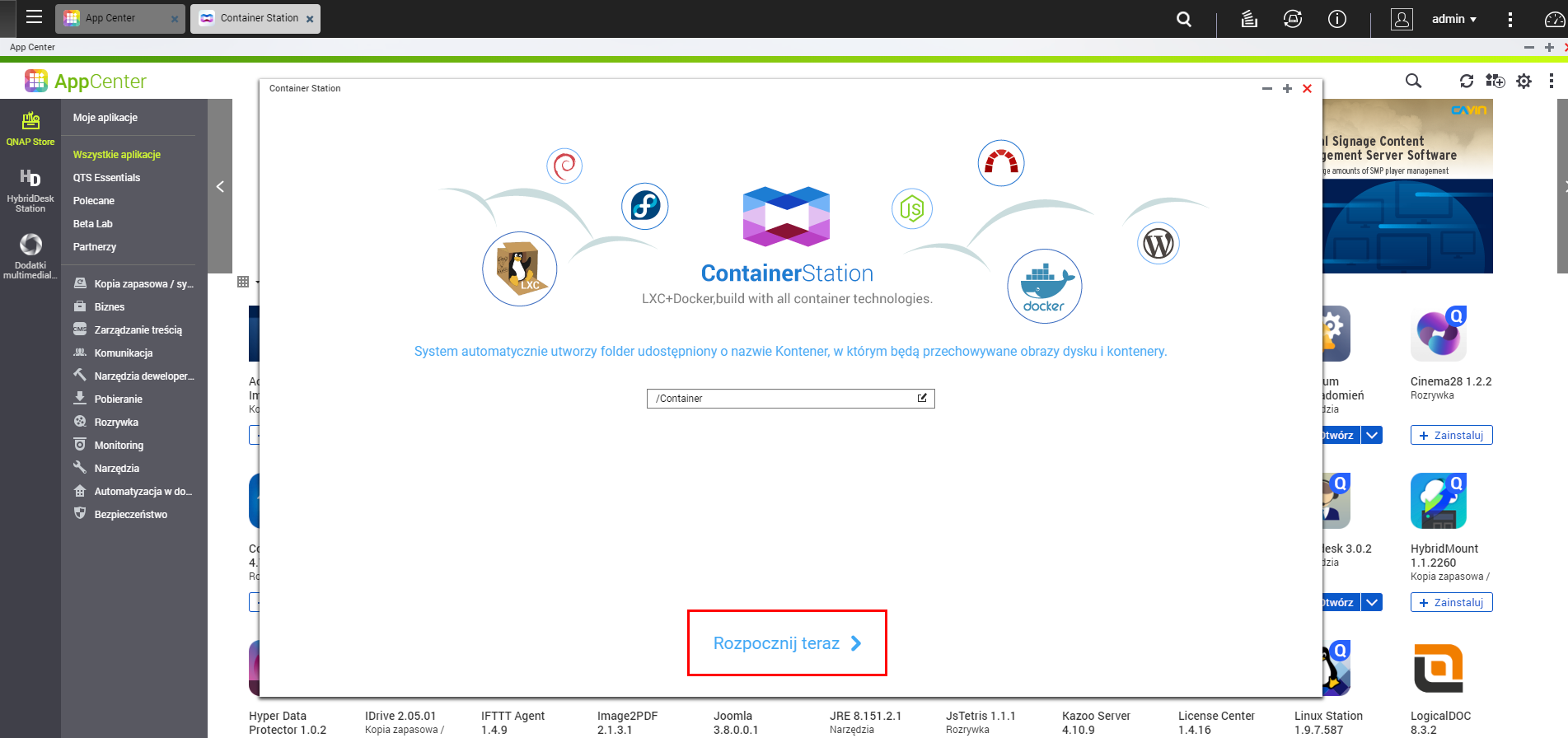The image size is (1568, 738).
Task: Expand the admin user dropdown
Action: click(x=1454, y=19)
